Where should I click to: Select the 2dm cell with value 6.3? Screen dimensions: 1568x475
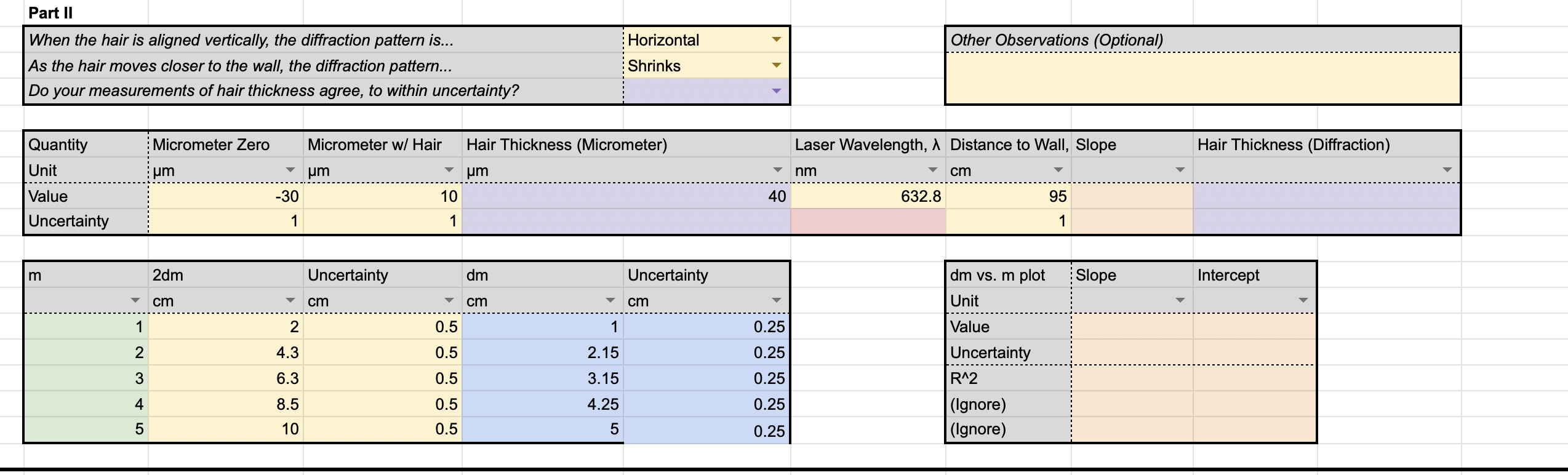226,378
